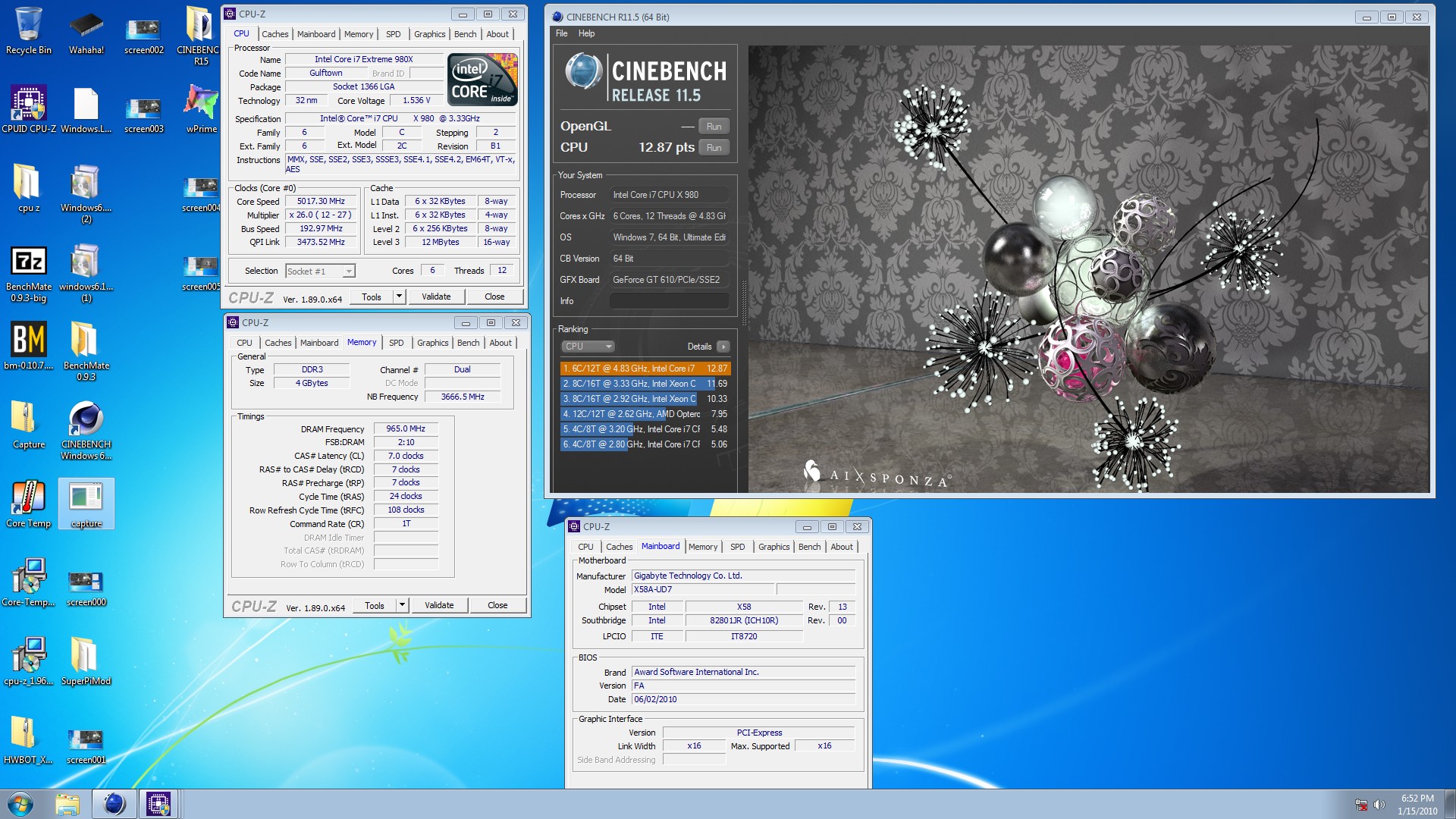Open the Windows.L... file icon

tap(86, 110)
